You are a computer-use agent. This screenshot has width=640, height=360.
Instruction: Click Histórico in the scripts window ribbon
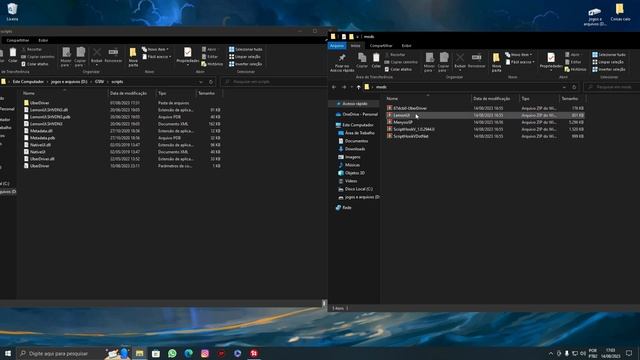pos(212,64)
